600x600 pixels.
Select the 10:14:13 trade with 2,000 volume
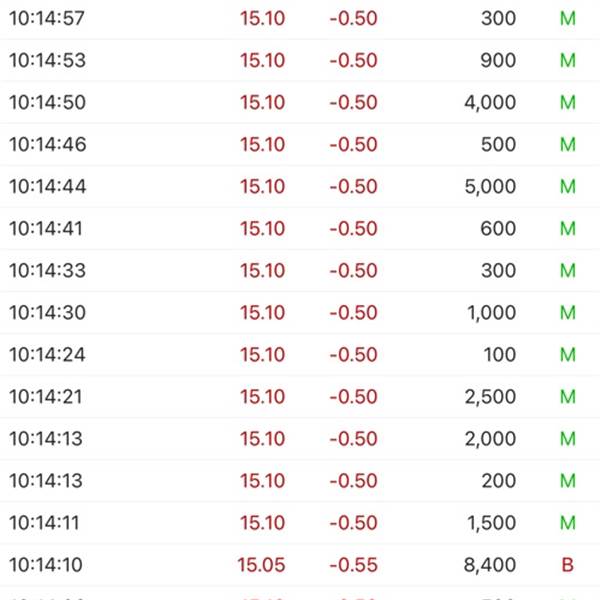point(300,439)
